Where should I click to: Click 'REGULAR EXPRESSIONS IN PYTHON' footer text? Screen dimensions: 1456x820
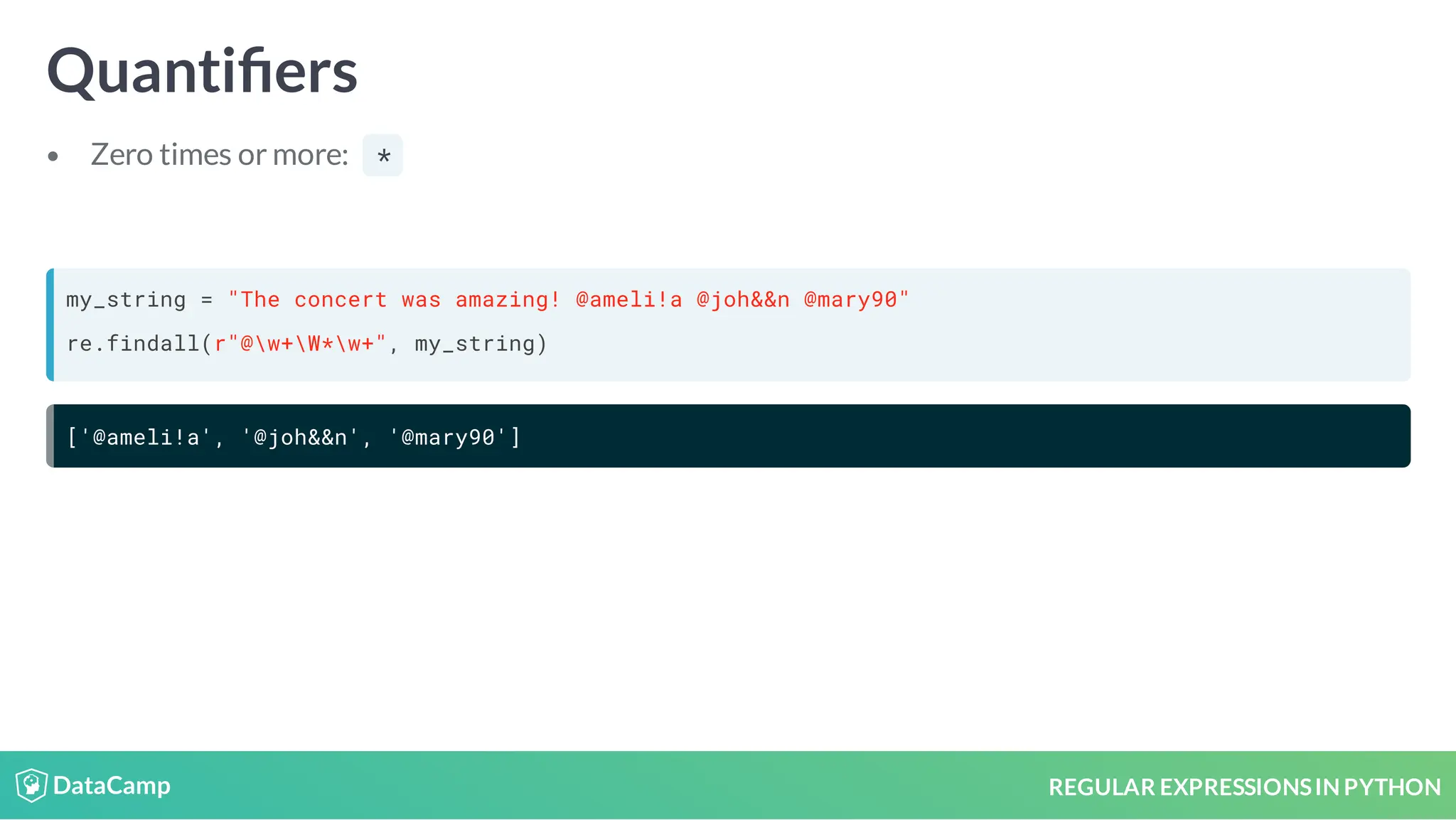pyautogui.click(x=1244, y=787)
